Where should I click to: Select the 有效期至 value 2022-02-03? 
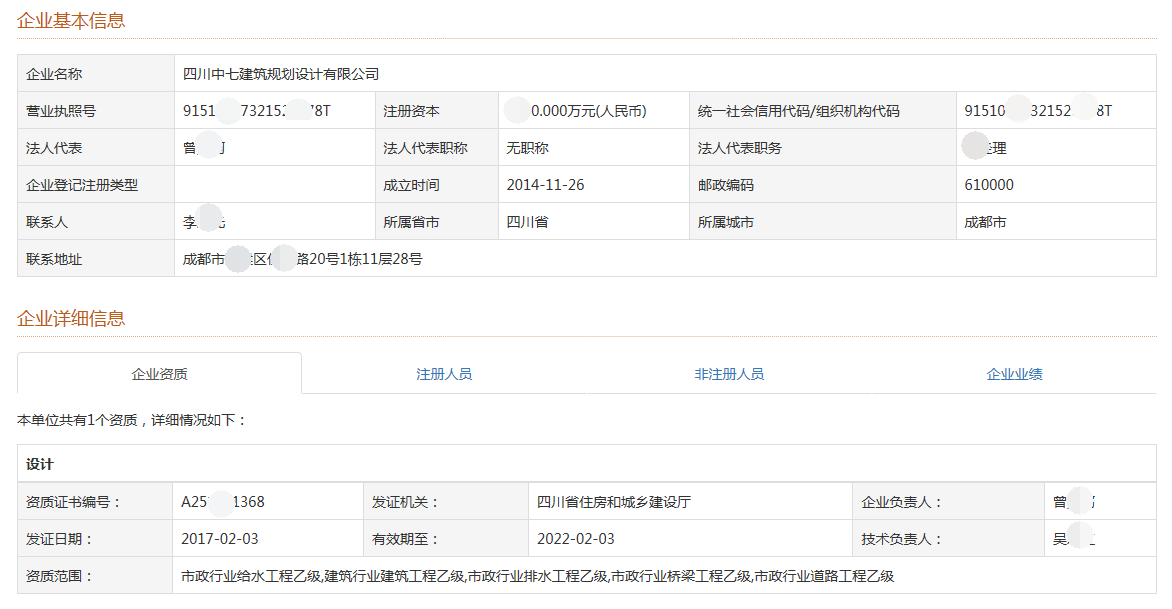[576, 539]
